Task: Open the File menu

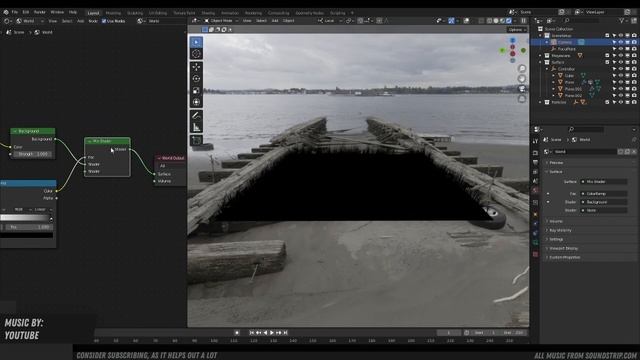Action: pyautogui.click(x=15, y=12)
